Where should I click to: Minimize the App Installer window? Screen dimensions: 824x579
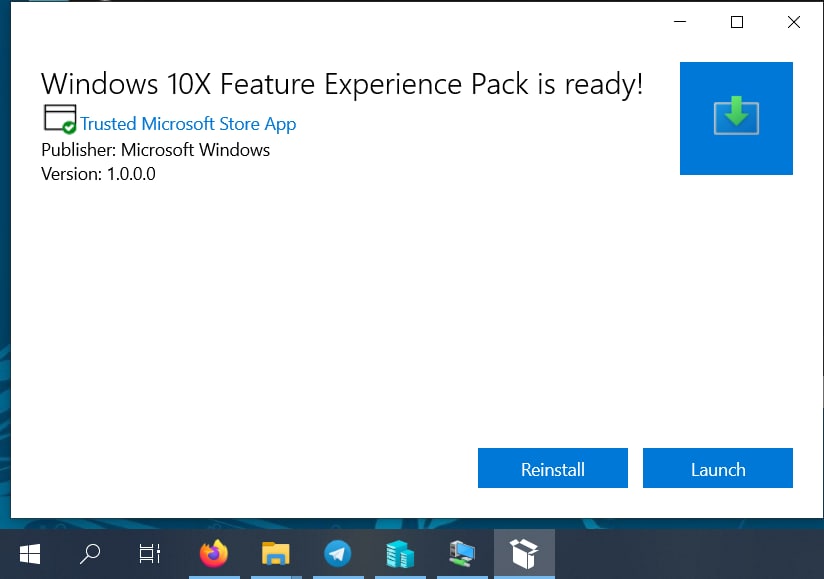pyautogui.click(x=680, y=22)
